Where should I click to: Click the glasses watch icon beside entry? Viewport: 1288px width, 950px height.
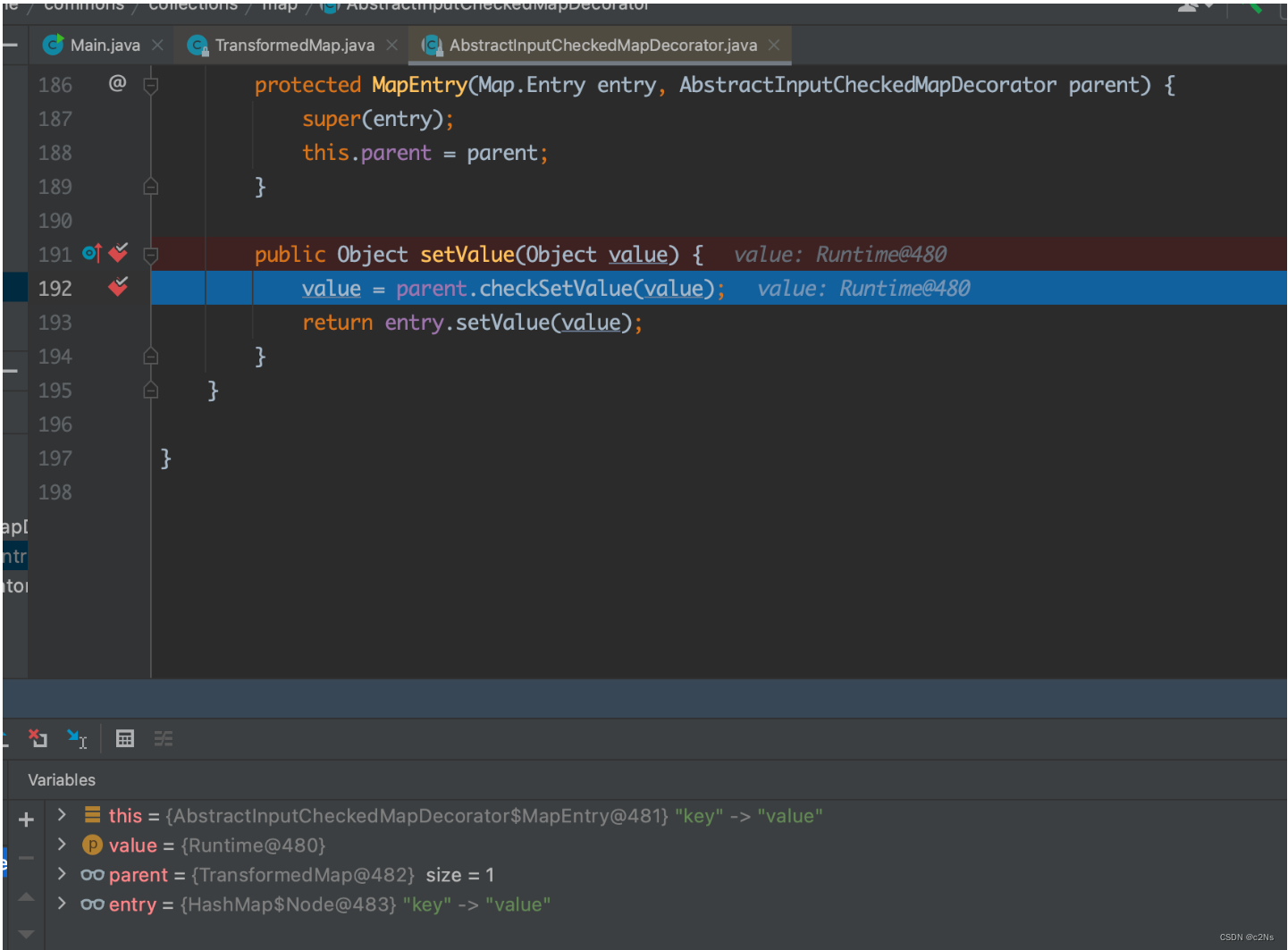tap(92, 904)
